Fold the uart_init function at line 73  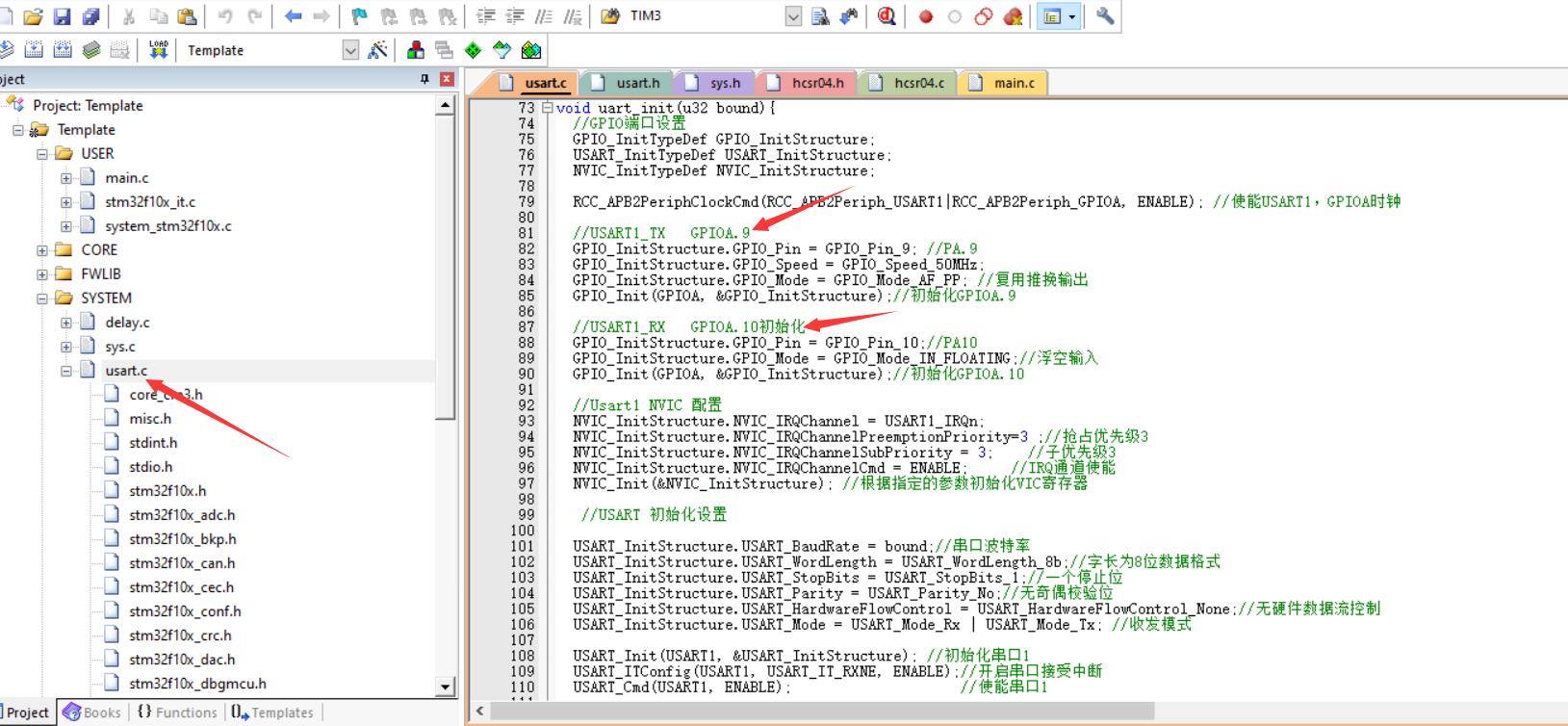548,108
